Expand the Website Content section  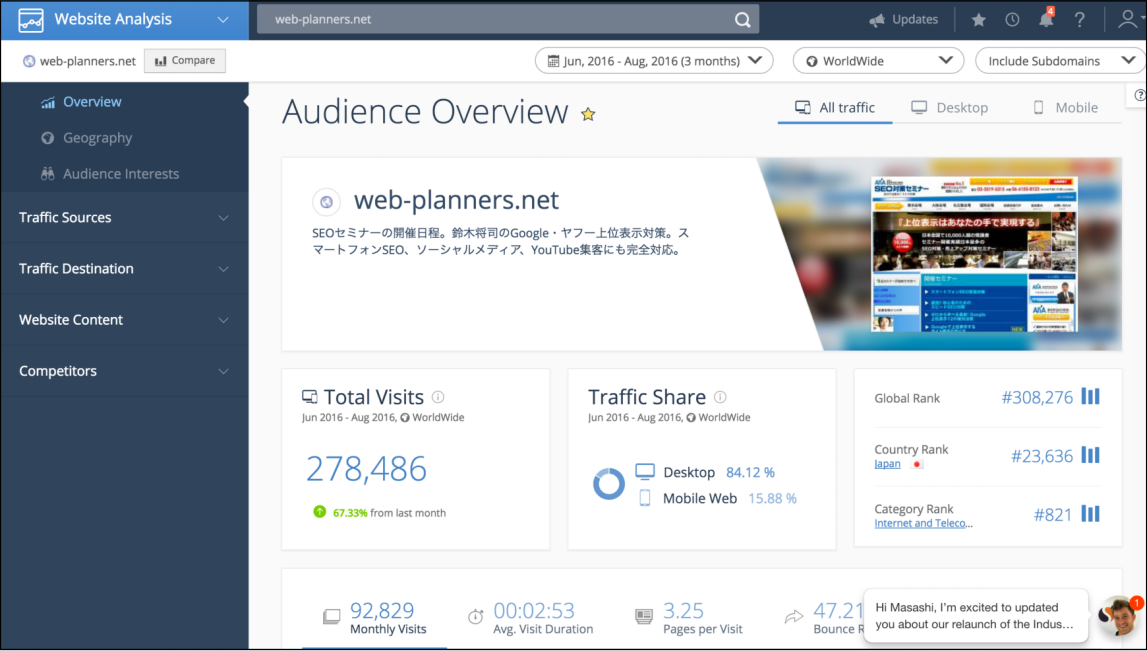point(124,320)
